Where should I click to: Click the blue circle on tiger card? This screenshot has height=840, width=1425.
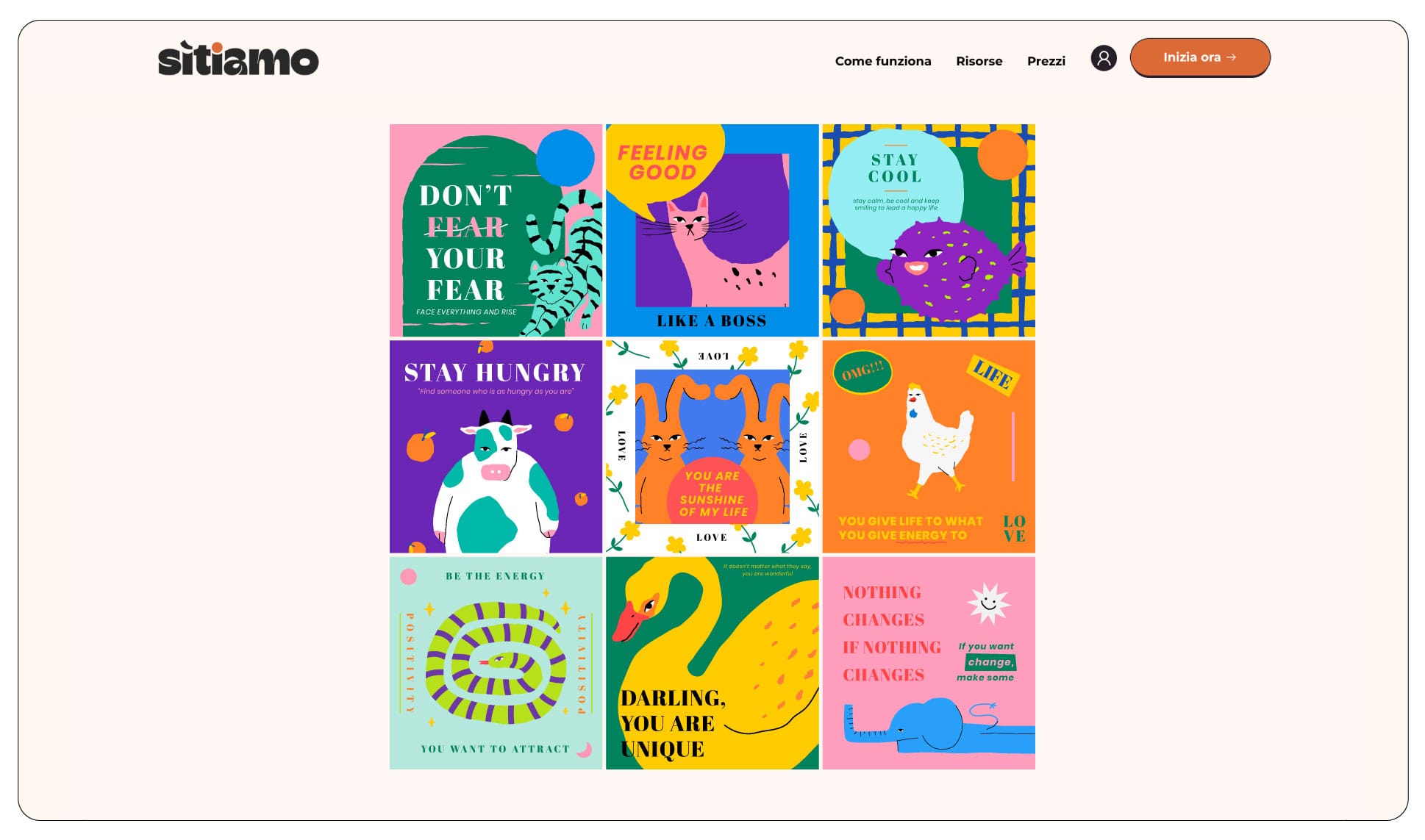pos(565,159)
